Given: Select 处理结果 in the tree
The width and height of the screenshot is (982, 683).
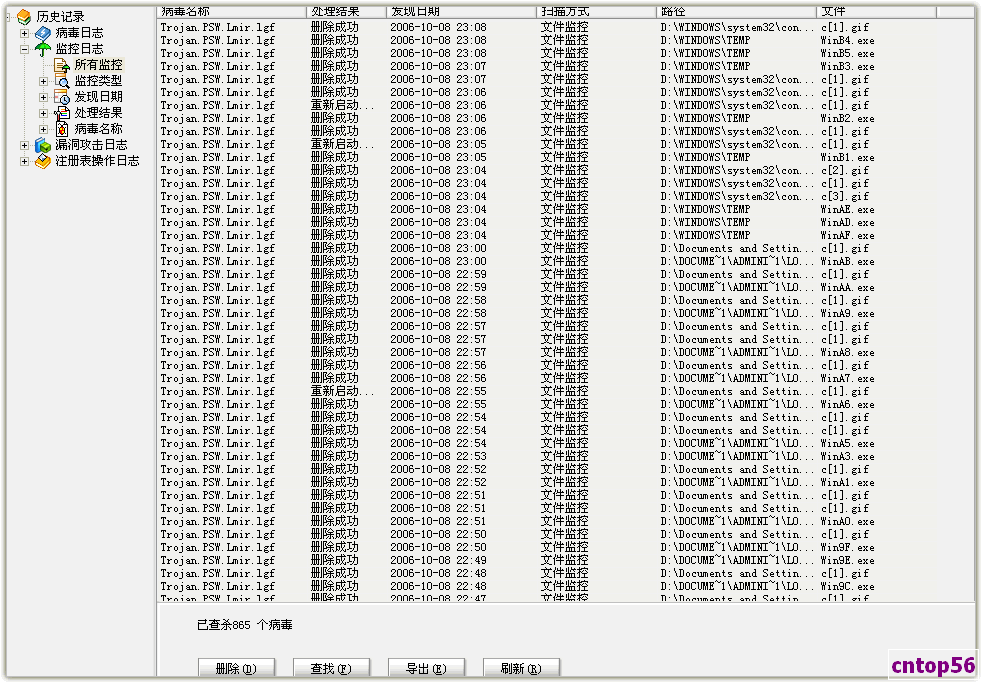Looking at the screenshot, I should point(98,113).
